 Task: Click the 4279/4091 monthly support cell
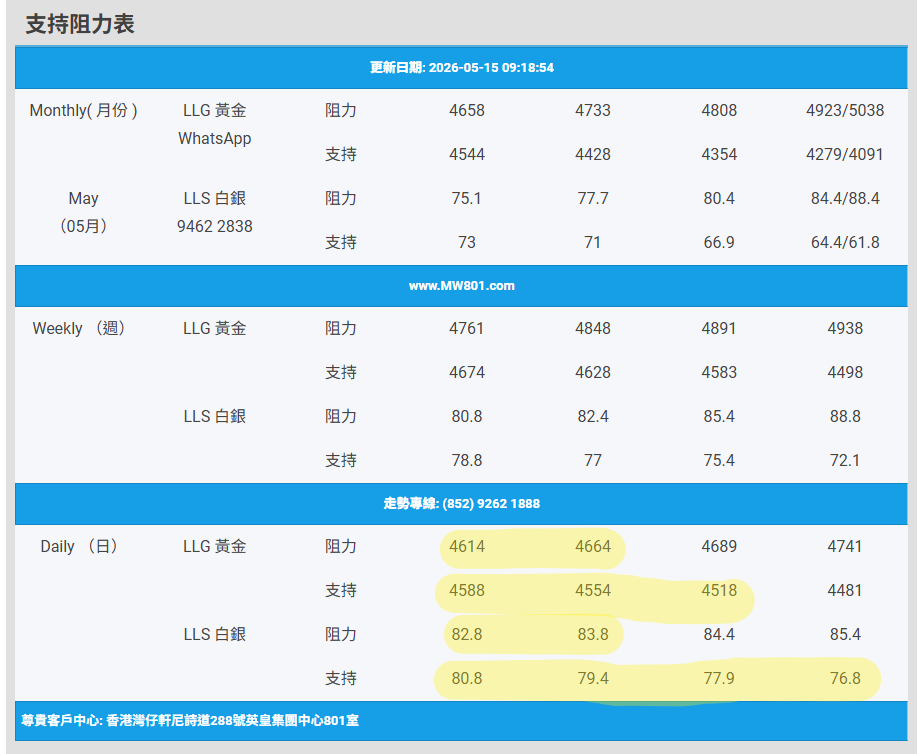[845, 154]
